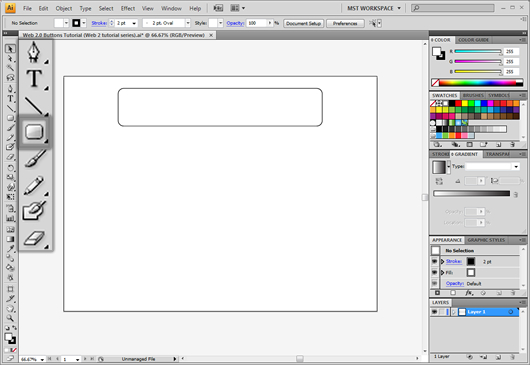This screenshot has width=530, height=365.
Task: Select the Live Paint Selection tool
Action: tap(10, 277)
